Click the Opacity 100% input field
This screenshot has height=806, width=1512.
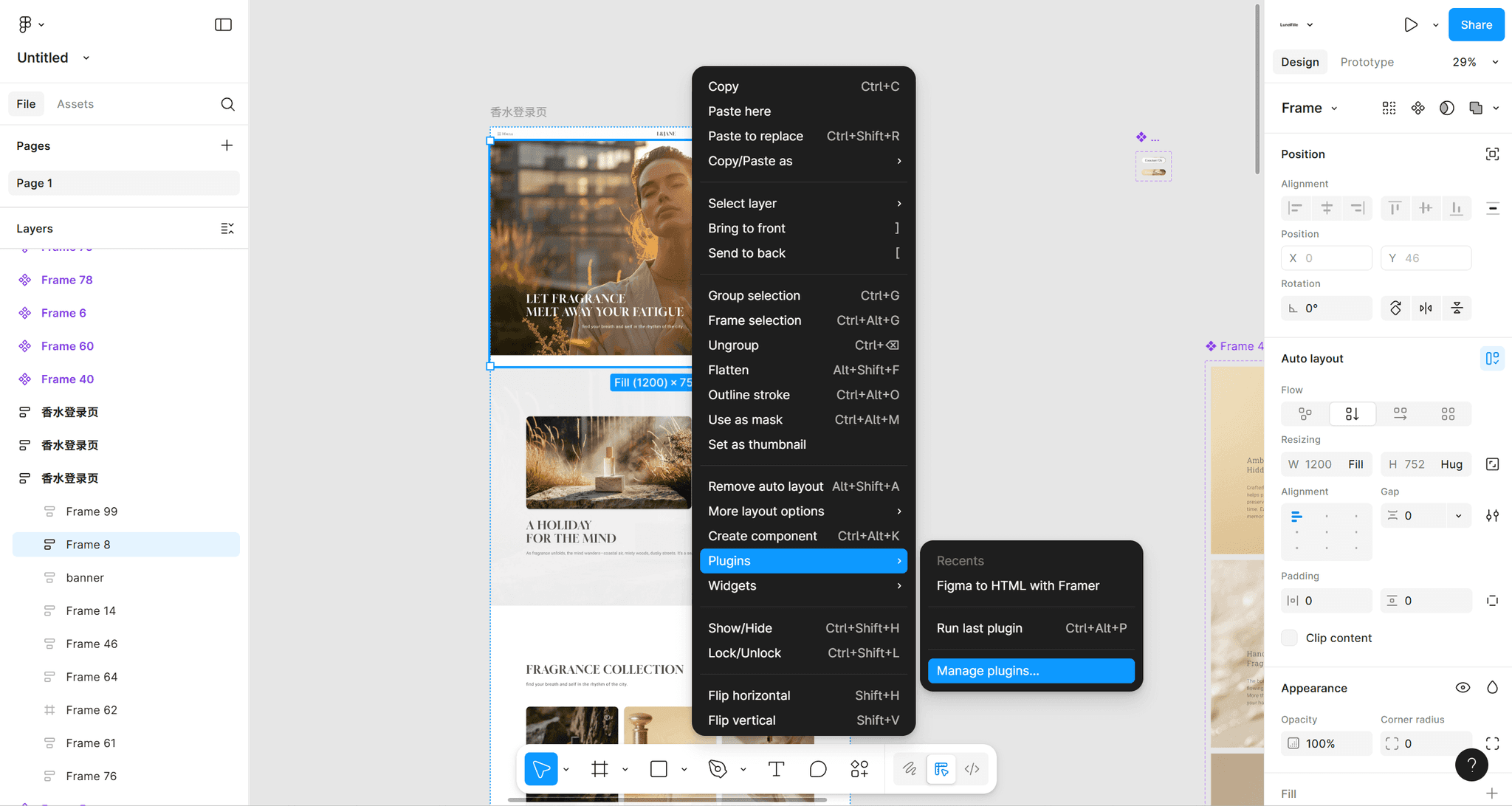(x=1326, y=744)
